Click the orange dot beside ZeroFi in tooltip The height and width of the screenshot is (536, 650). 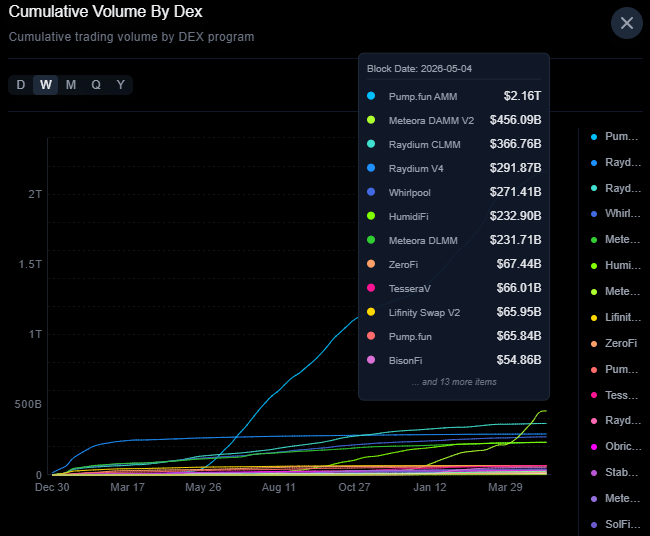(x=371, y=264)
